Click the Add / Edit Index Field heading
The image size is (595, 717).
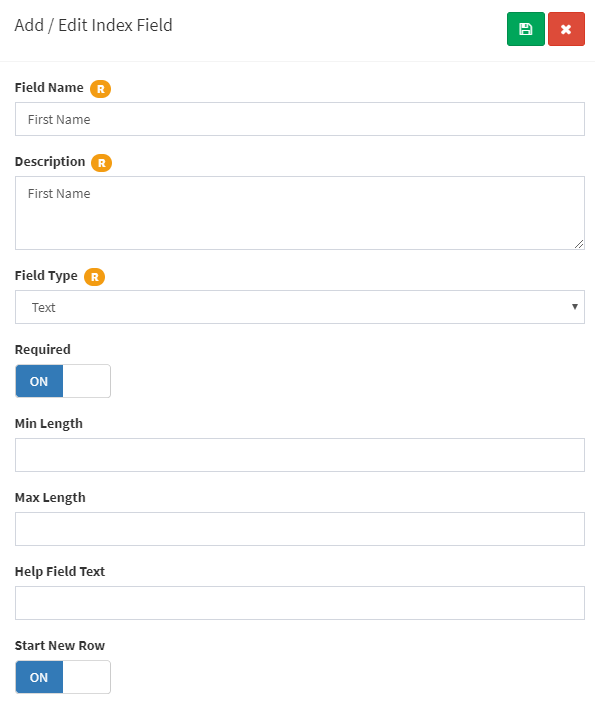[93, 25]
